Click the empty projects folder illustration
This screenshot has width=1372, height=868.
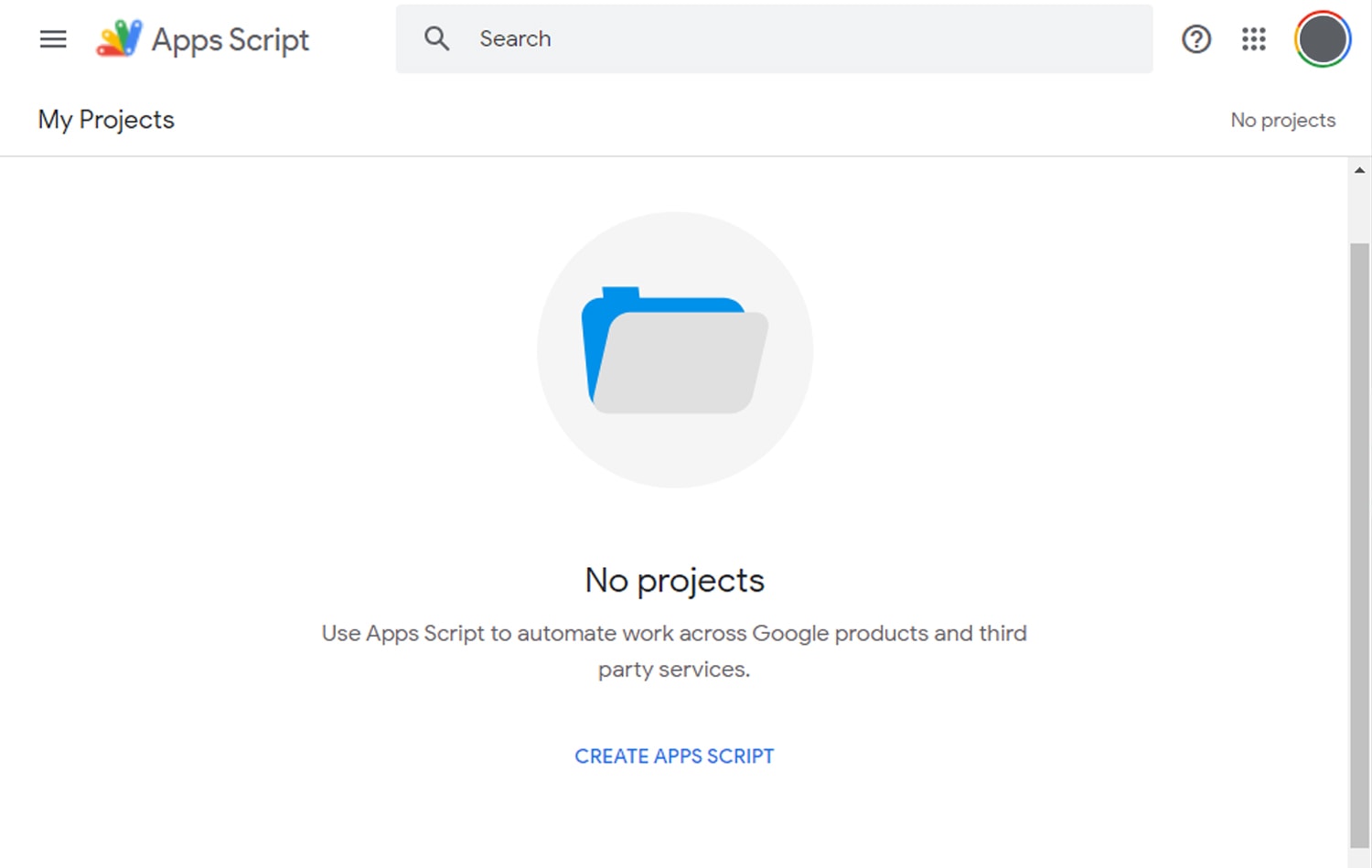point(675,350)
